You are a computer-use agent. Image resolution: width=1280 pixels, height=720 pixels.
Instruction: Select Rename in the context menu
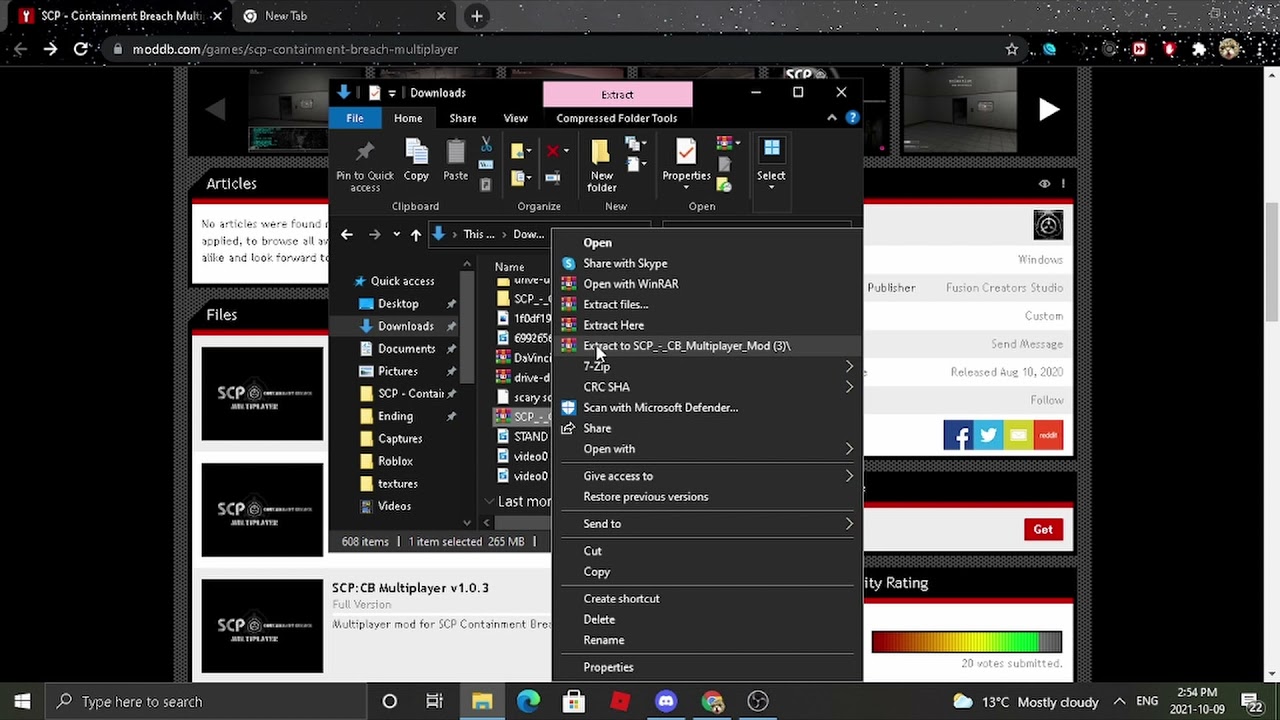pyautogui.click(x=604, y=640)
